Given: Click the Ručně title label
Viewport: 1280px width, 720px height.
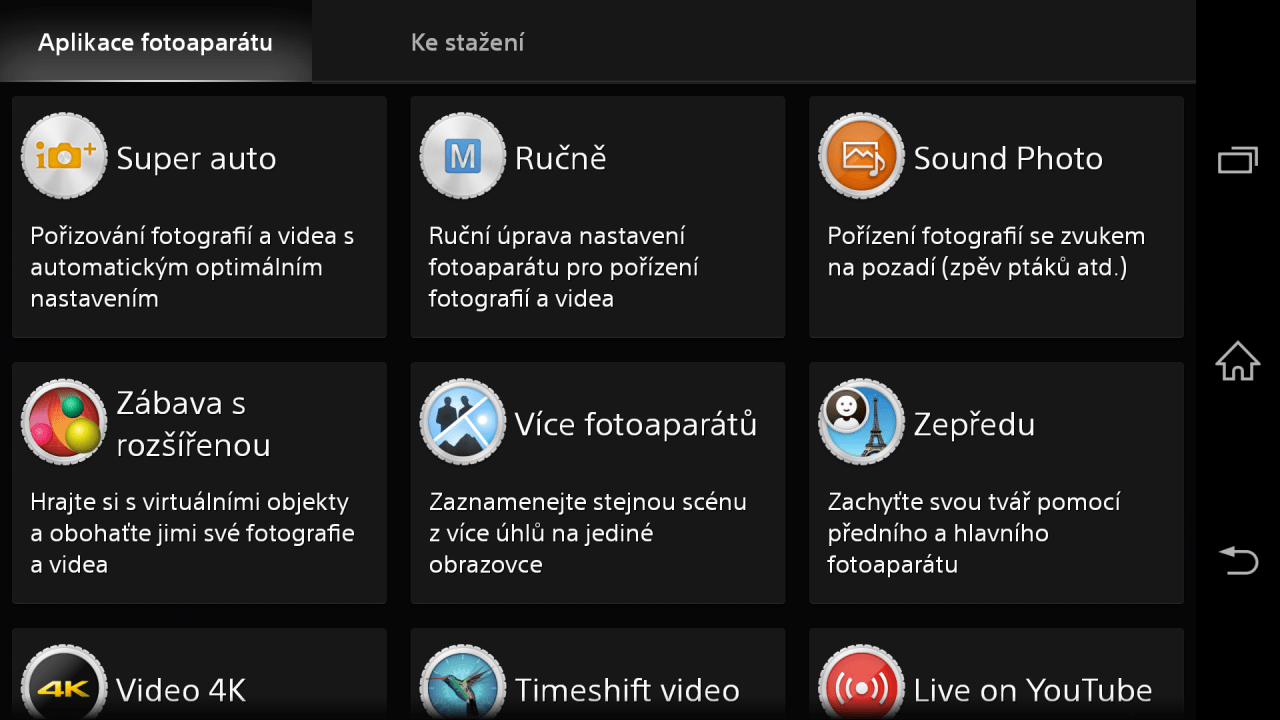Looking at the screenshot, I should 560,158.
